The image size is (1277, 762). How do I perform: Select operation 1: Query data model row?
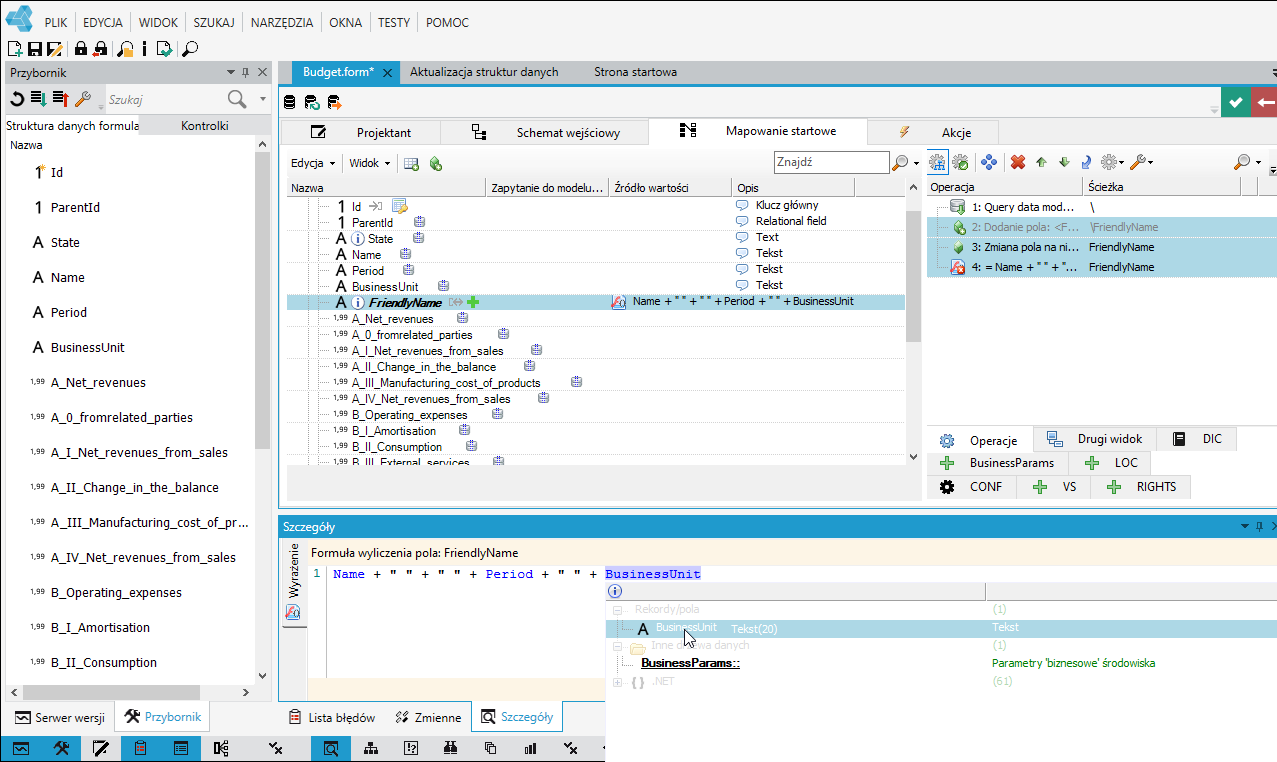(1102, 207)
